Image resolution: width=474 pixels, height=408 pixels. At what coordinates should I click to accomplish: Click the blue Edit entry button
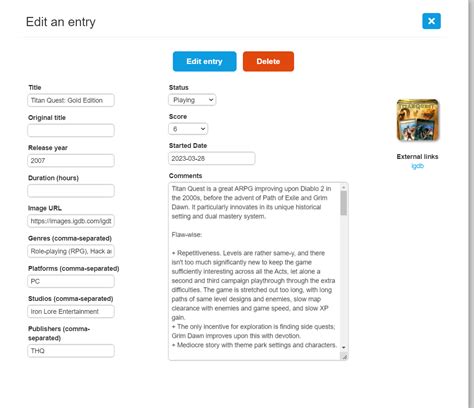(204, 61)
